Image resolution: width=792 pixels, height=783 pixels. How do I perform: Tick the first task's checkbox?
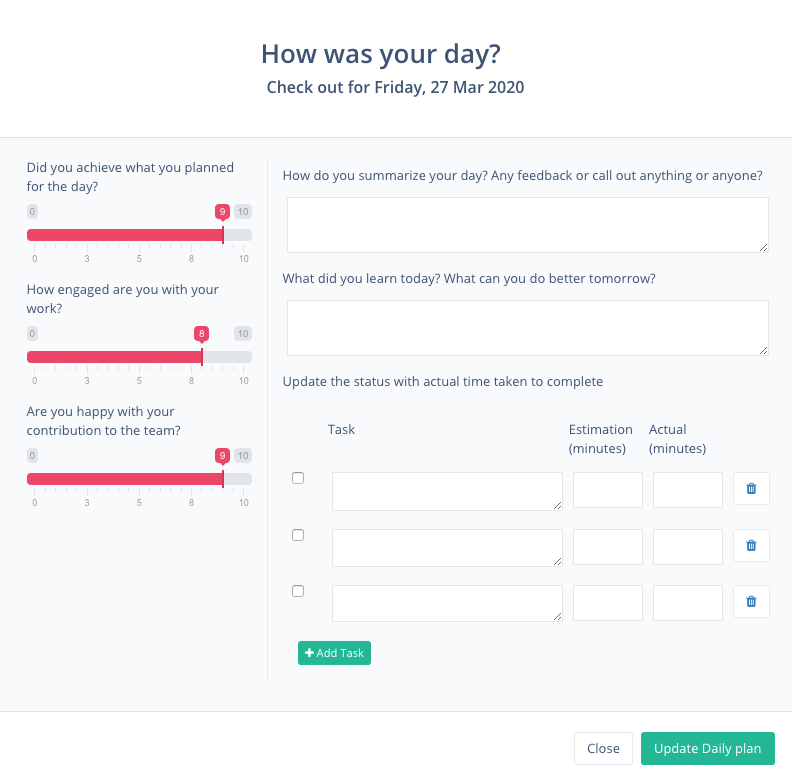[x=298, y=478]
